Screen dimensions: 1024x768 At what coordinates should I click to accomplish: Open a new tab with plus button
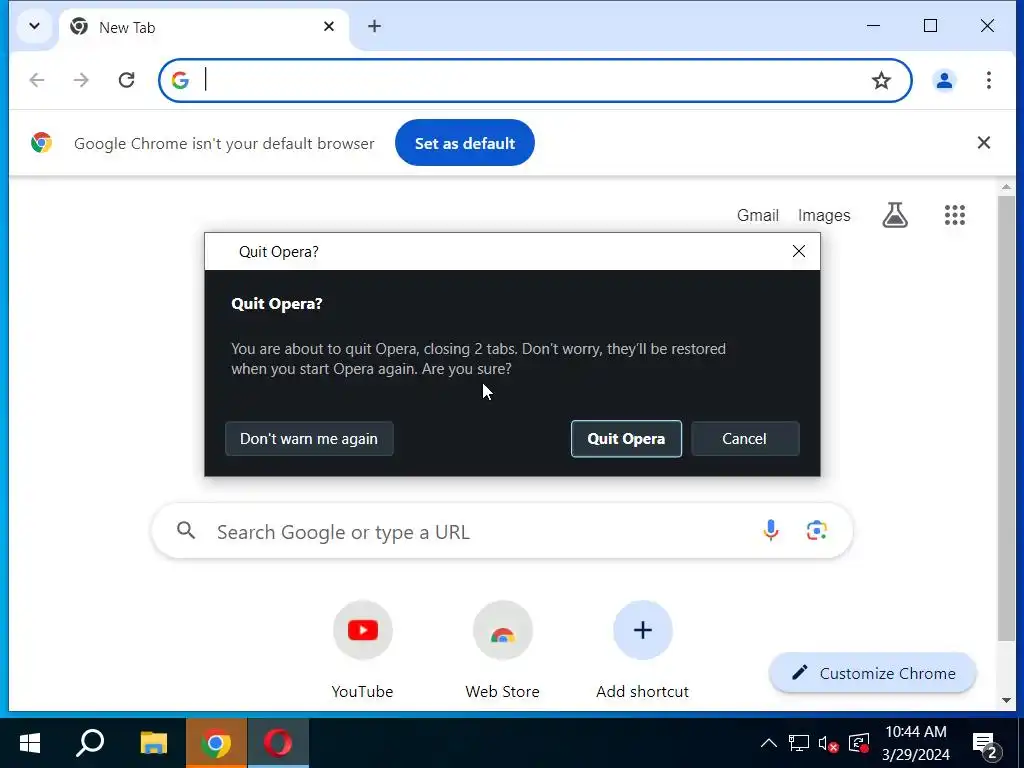[x=374, y=27]
